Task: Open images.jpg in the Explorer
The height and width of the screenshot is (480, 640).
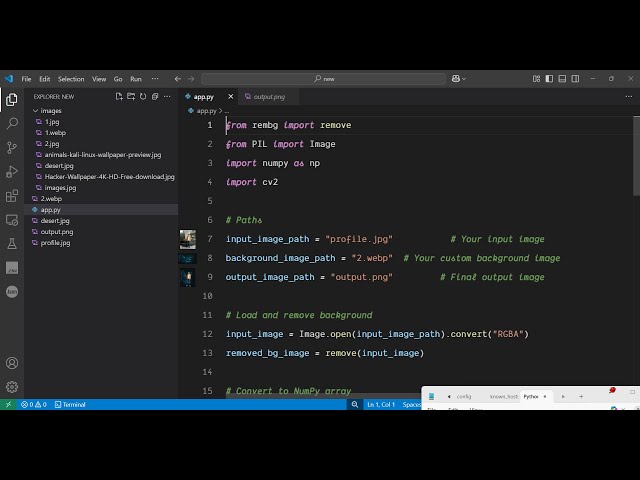Action: (x=60, y=188)
